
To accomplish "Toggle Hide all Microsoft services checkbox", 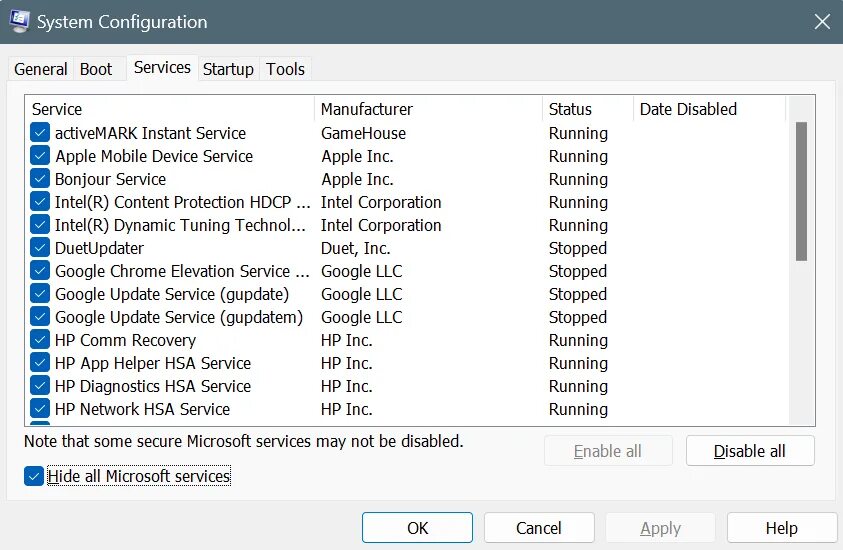I will tap(36, 476).
